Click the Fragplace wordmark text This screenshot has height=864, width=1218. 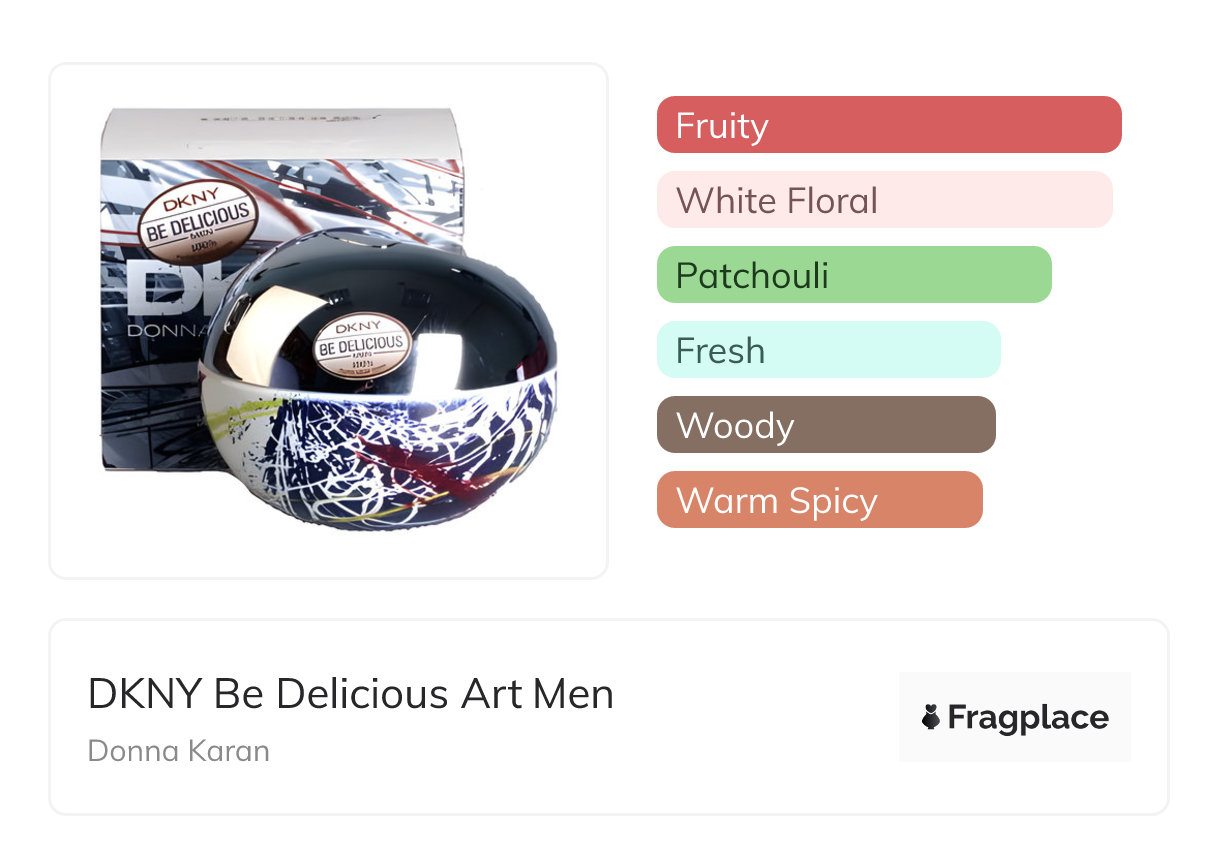1028,717
